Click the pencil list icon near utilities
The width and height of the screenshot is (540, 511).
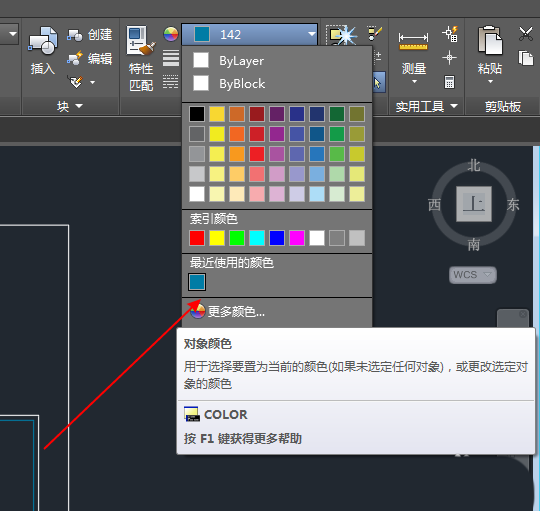coord(375,34)
